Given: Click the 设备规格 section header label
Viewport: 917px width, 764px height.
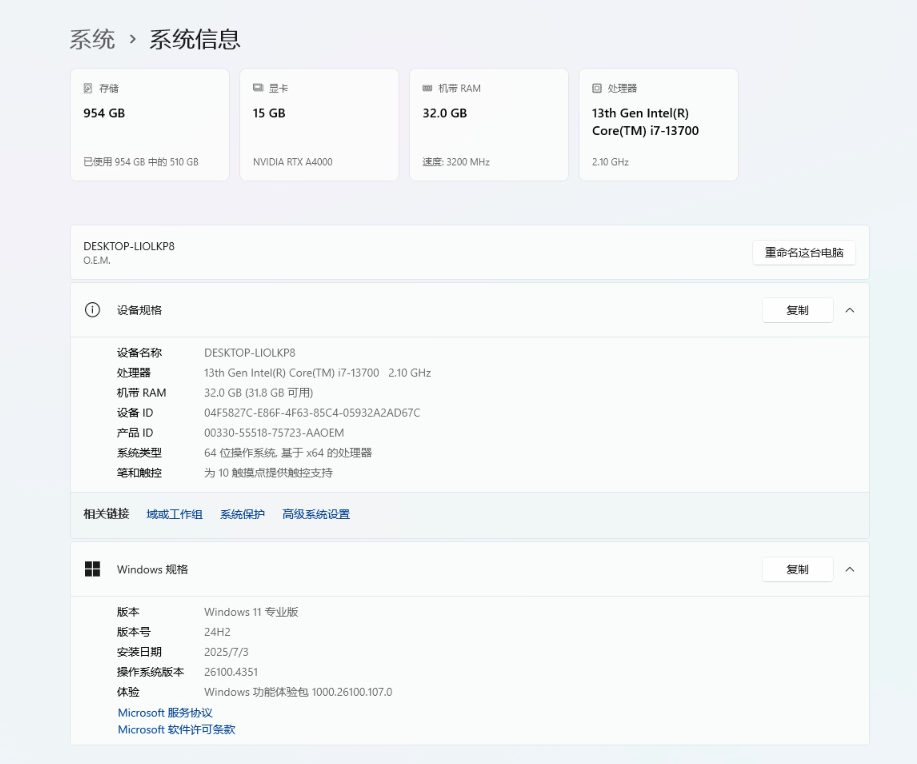Looking at the screenshot, I should (139, 310).
